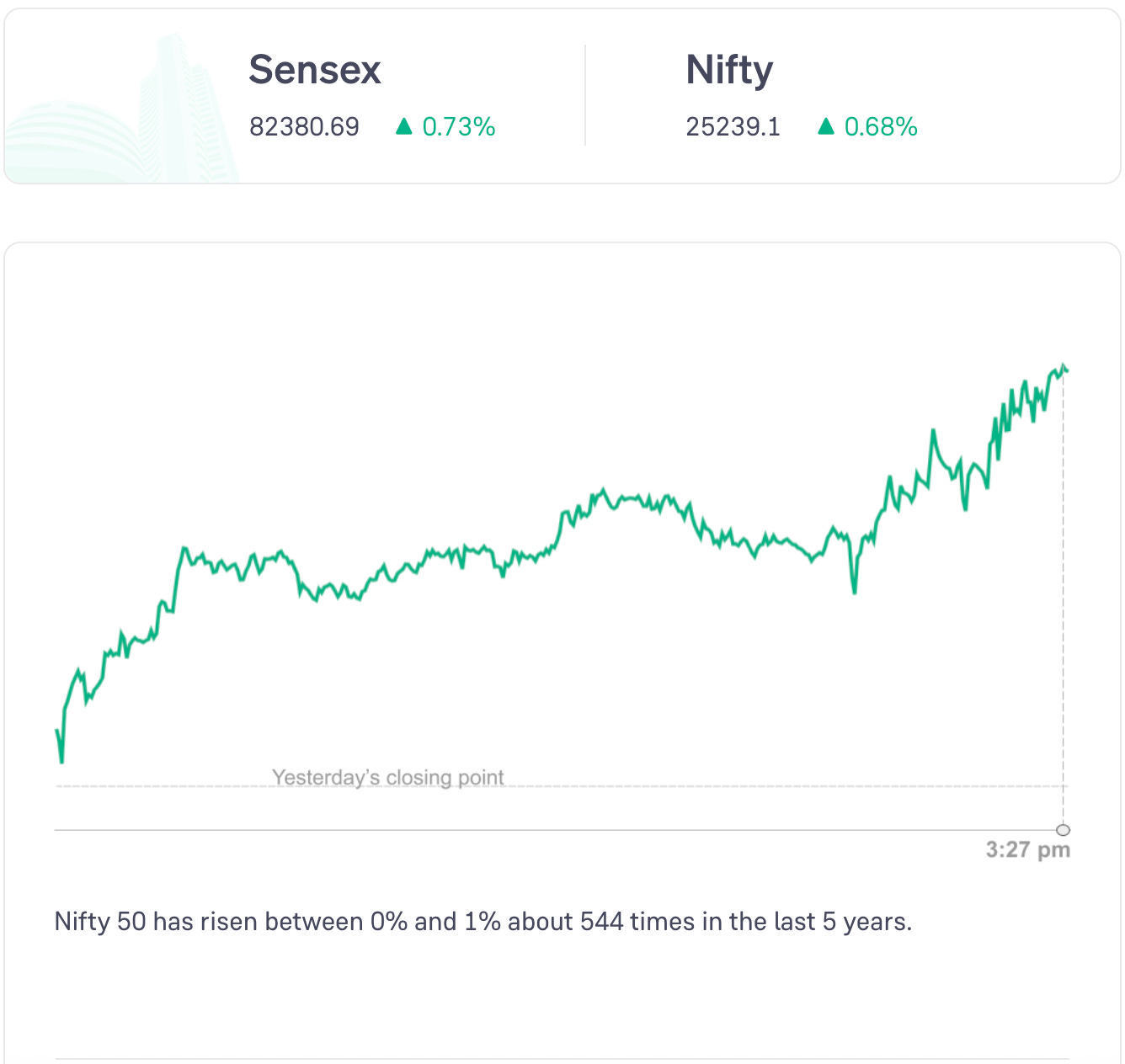Click the Sensex green up-arrow icon
This screenshot has height=1064, width=1125.
coord(404,127)
